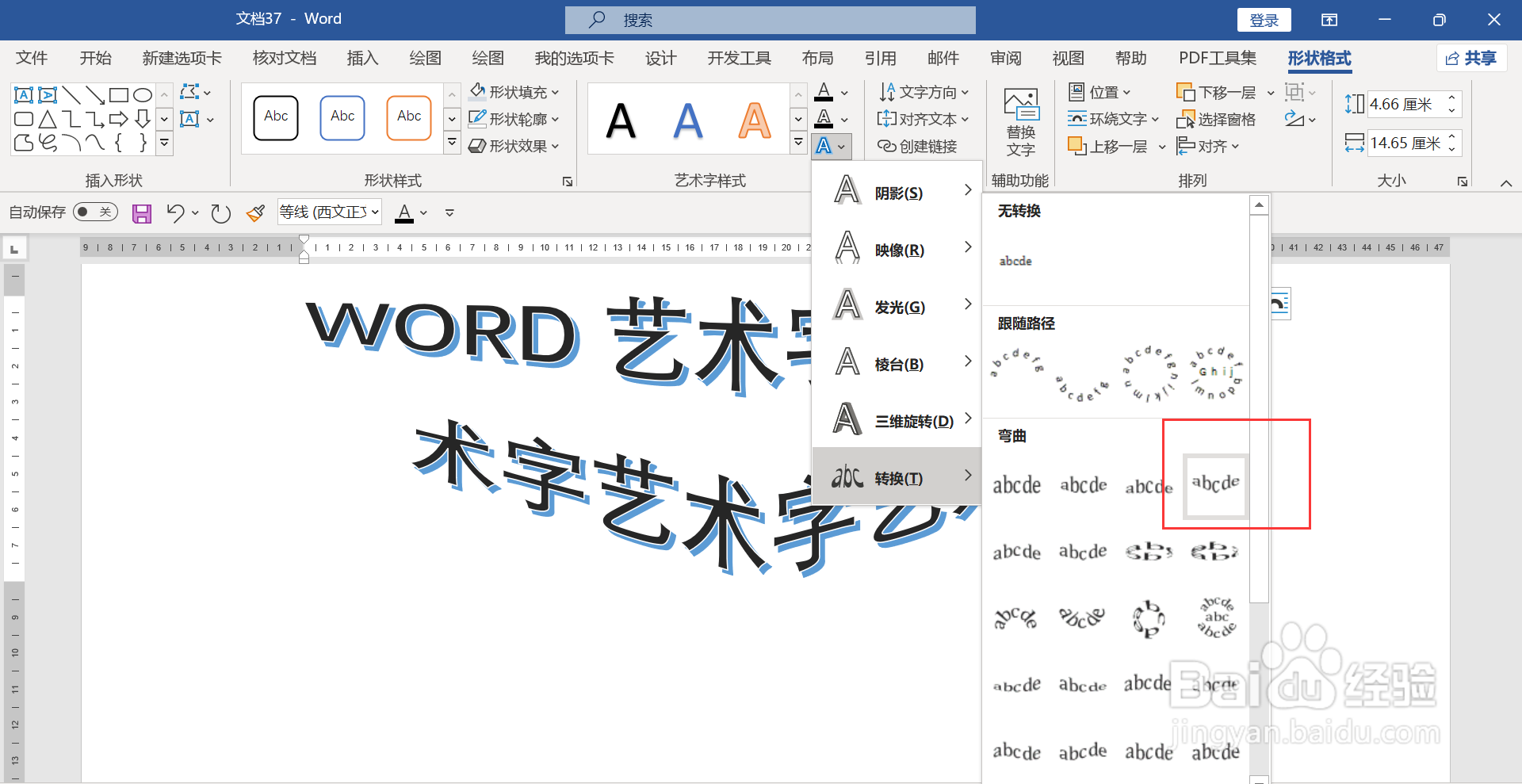The width and height of the screenshot is (1522, 784).
Task: Click the Undo arrow icon
Action: click(175, 212)
